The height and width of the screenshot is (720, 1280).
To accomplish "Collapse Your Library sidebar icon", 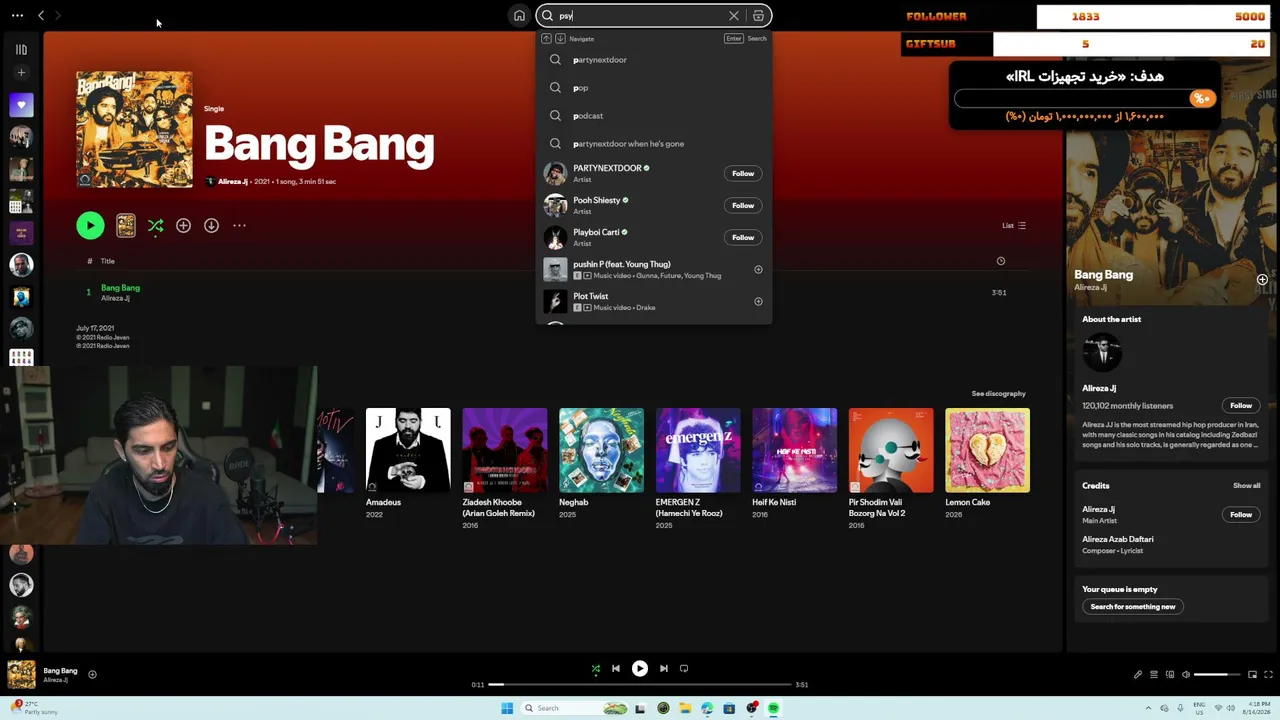I will coord(21,49).
